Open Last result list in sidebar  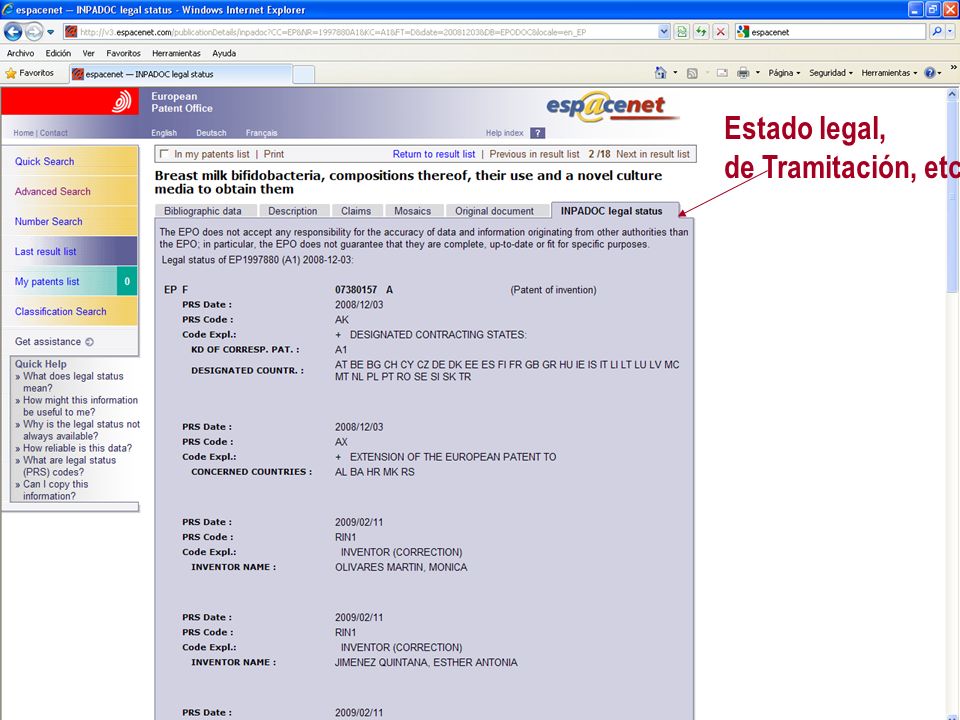click(x=46, y=252)
